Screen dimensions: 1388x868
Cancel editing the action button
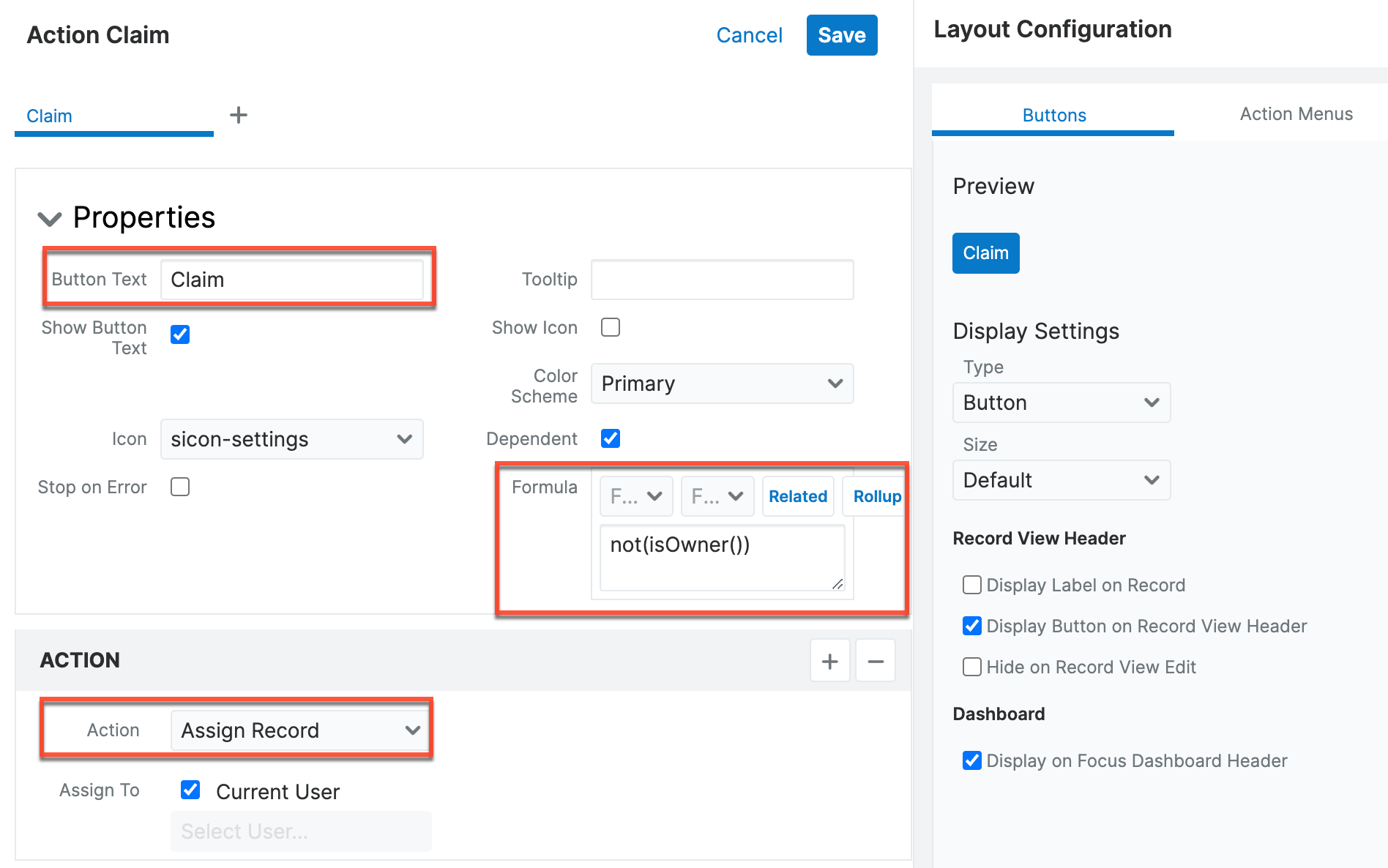pyautogui.click(x=749, y=35)
